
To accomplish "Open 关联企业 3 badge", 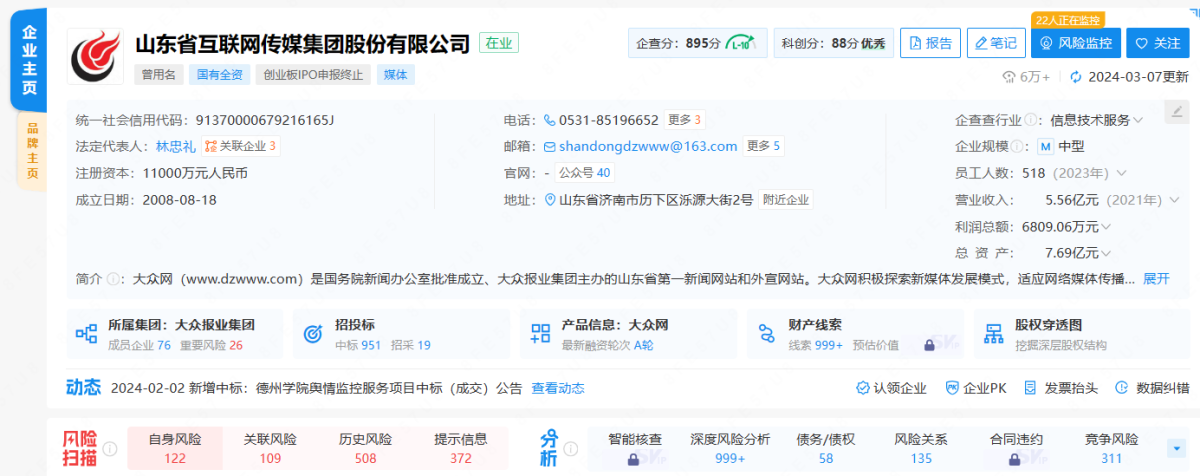I will (241, 146).
